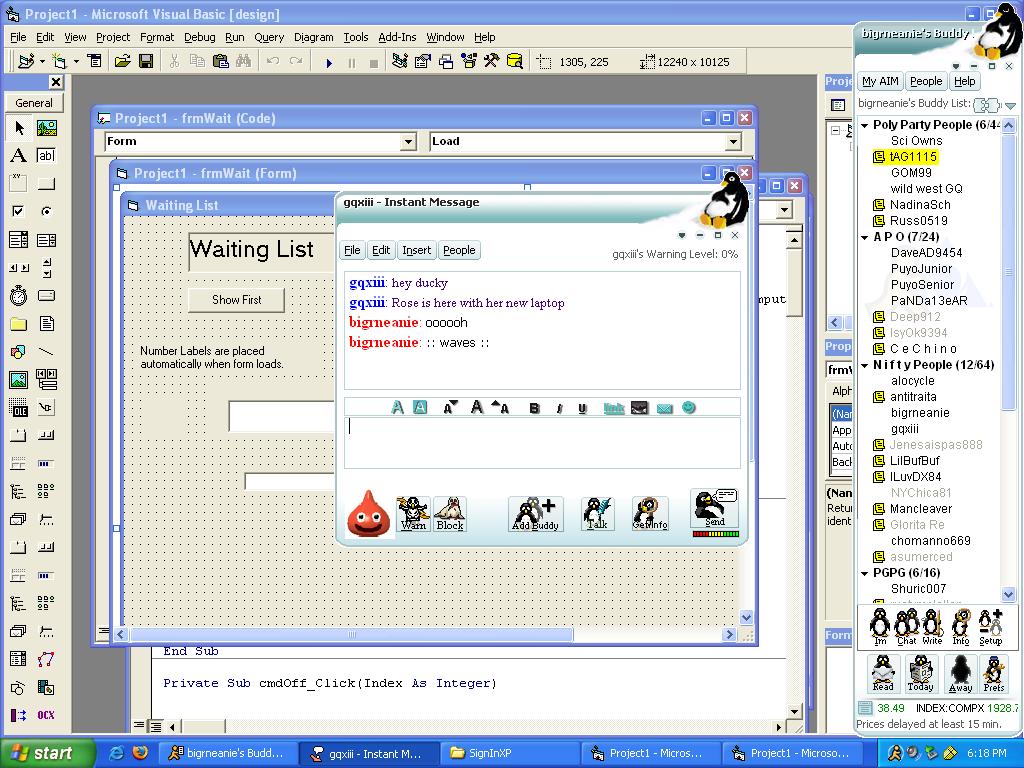Select the PictureBox tool in toolbox

click(x=46, y=128)
